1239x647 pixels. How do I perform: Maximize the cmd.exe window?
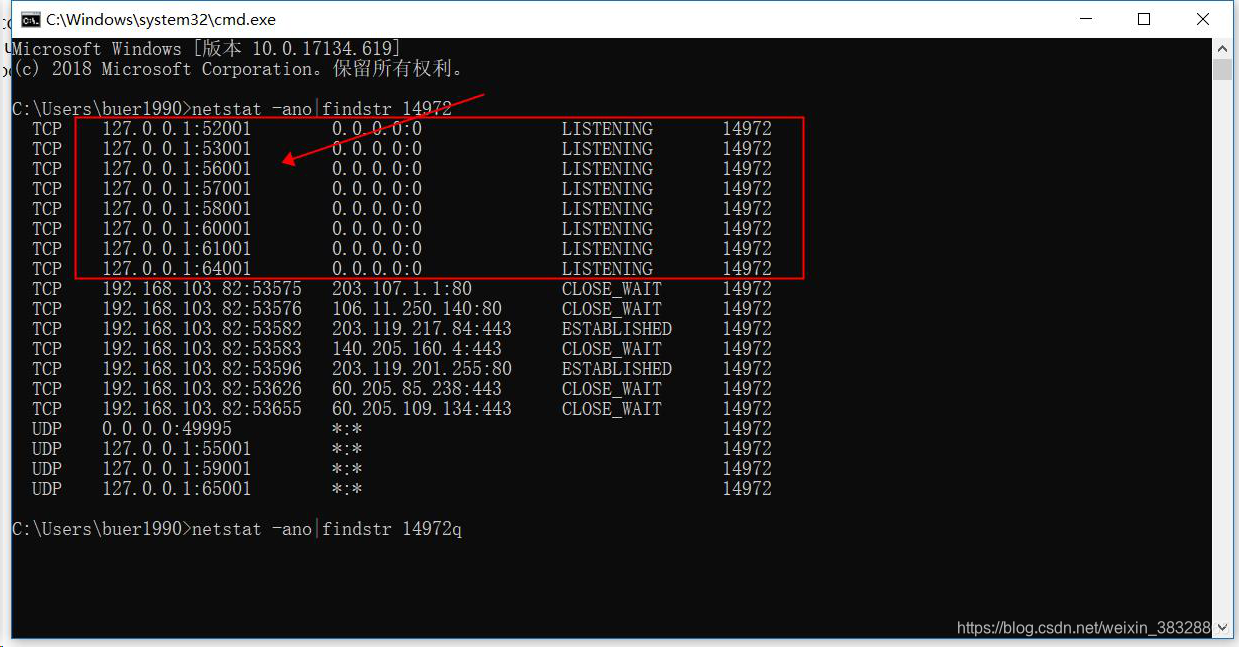(x=1144, y=19)
